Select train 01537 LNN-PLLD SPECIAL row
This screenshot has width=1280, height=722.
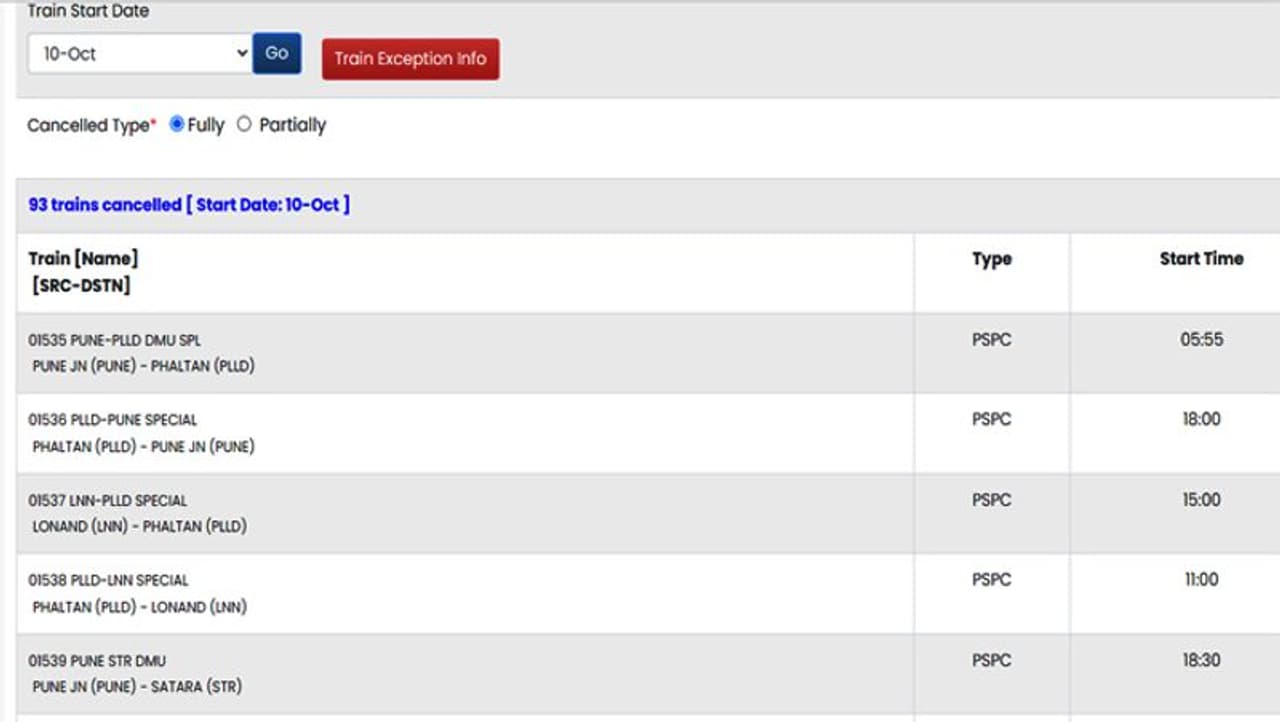tap(107, 500)
